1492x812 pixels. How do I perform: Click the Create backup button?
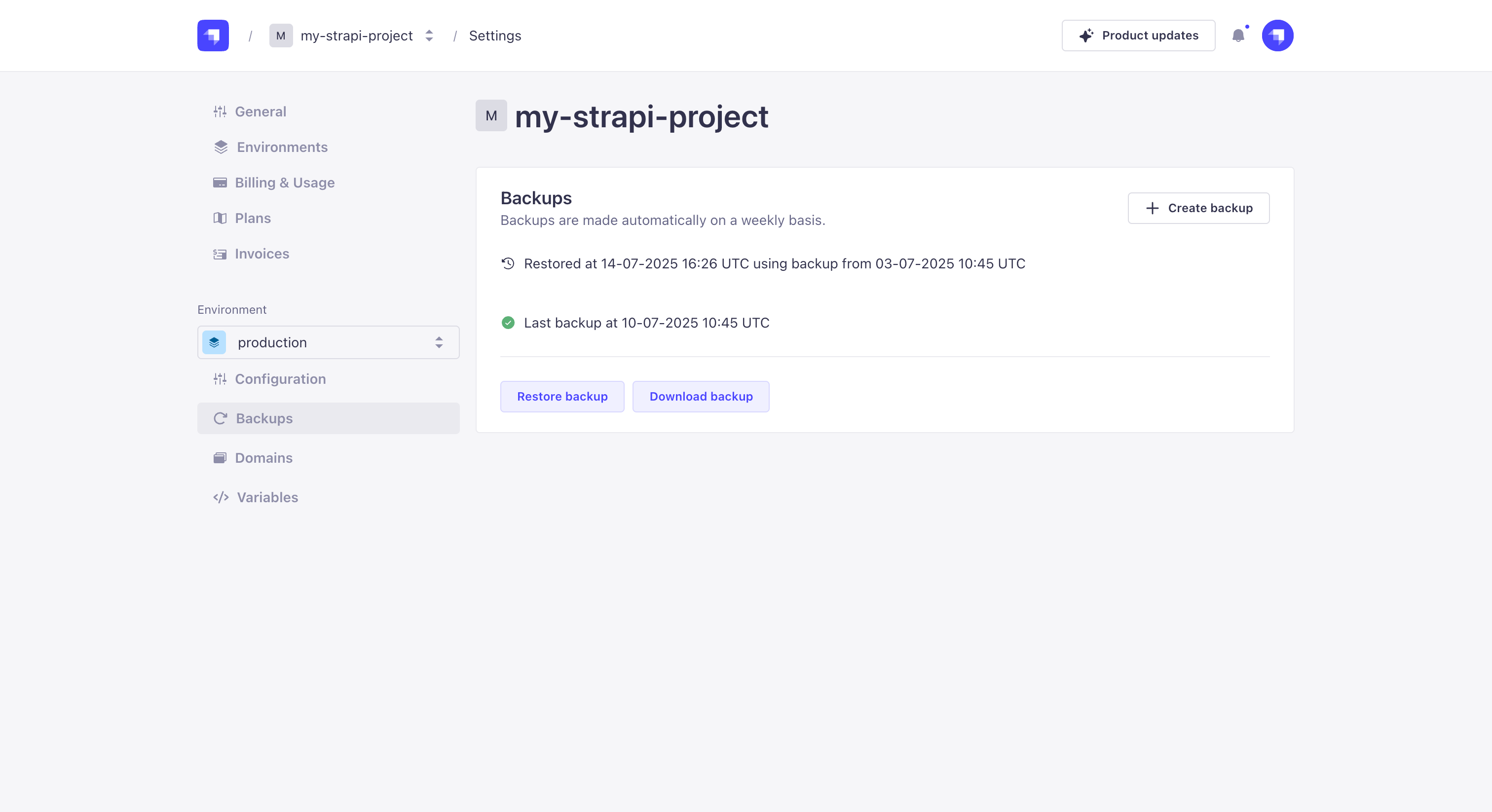coord(1198,208)
